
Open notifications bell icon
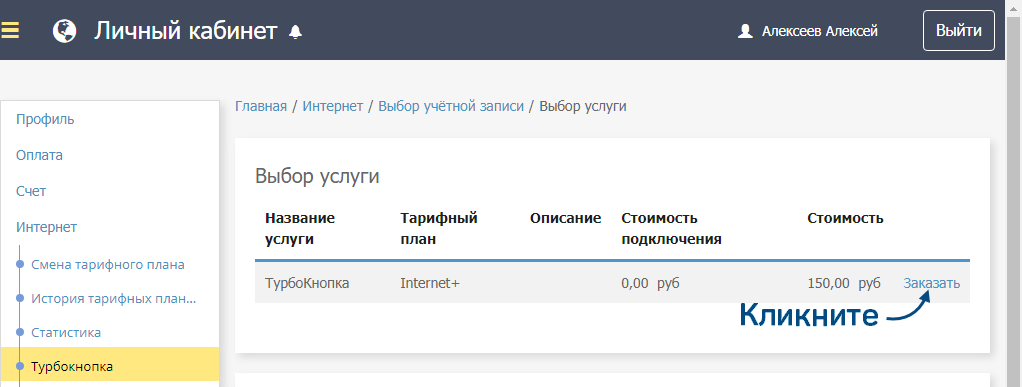[296, 31]
